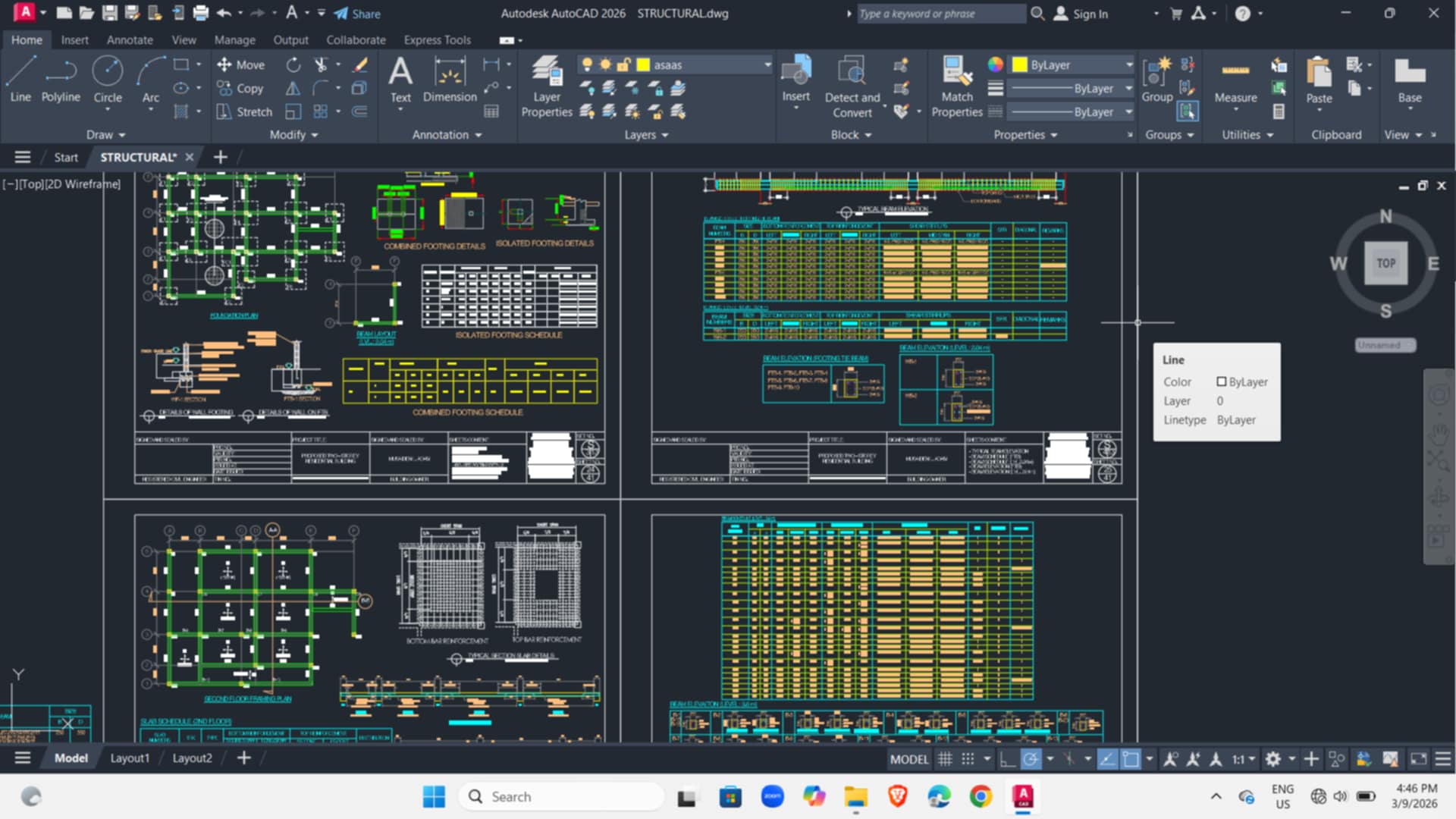
Task: Select the Circle tool
Action: pyautogui.click(x=107, y=80)
